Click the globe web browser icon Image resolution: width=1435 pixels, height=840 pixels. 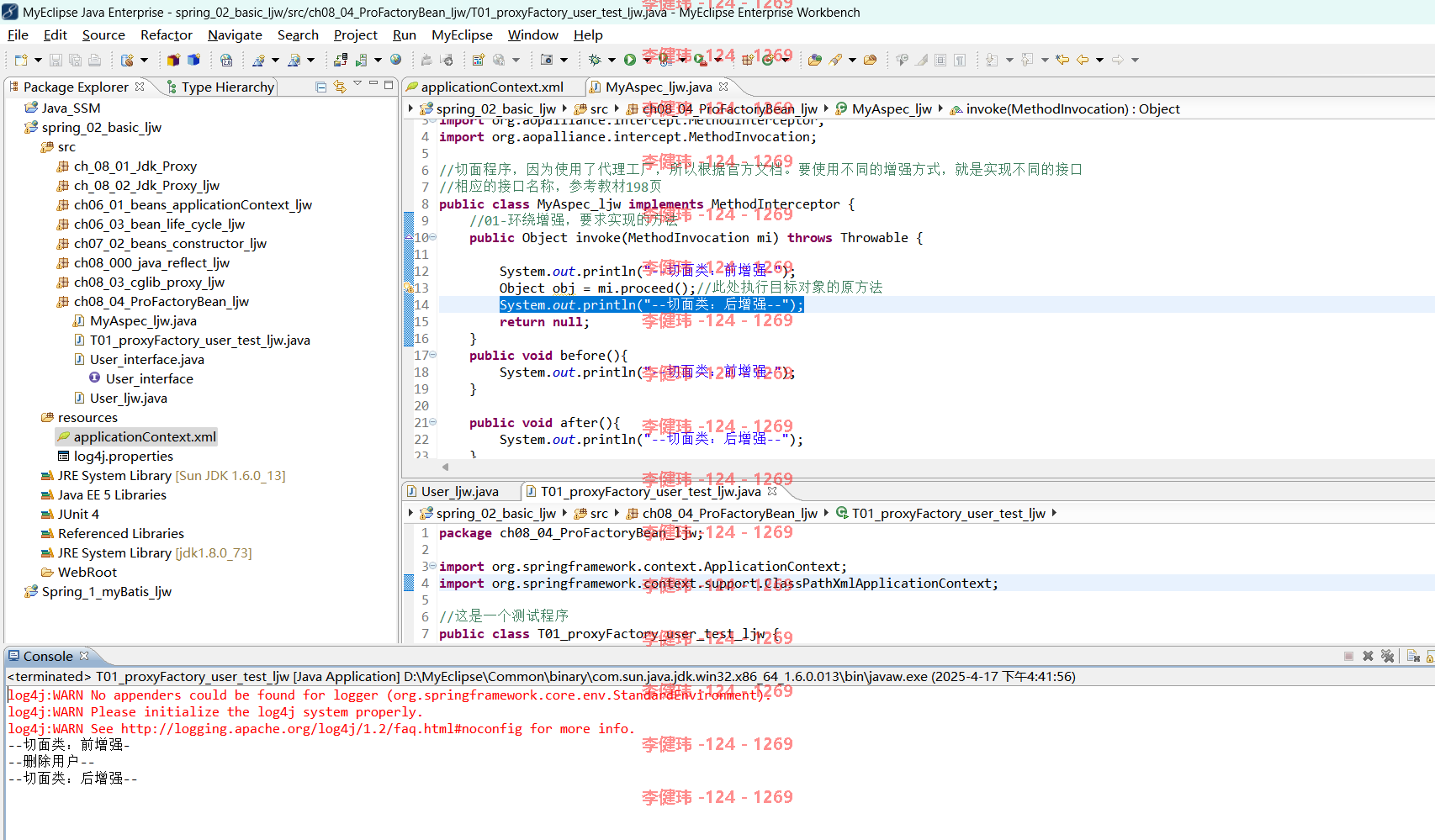(396, 60)
